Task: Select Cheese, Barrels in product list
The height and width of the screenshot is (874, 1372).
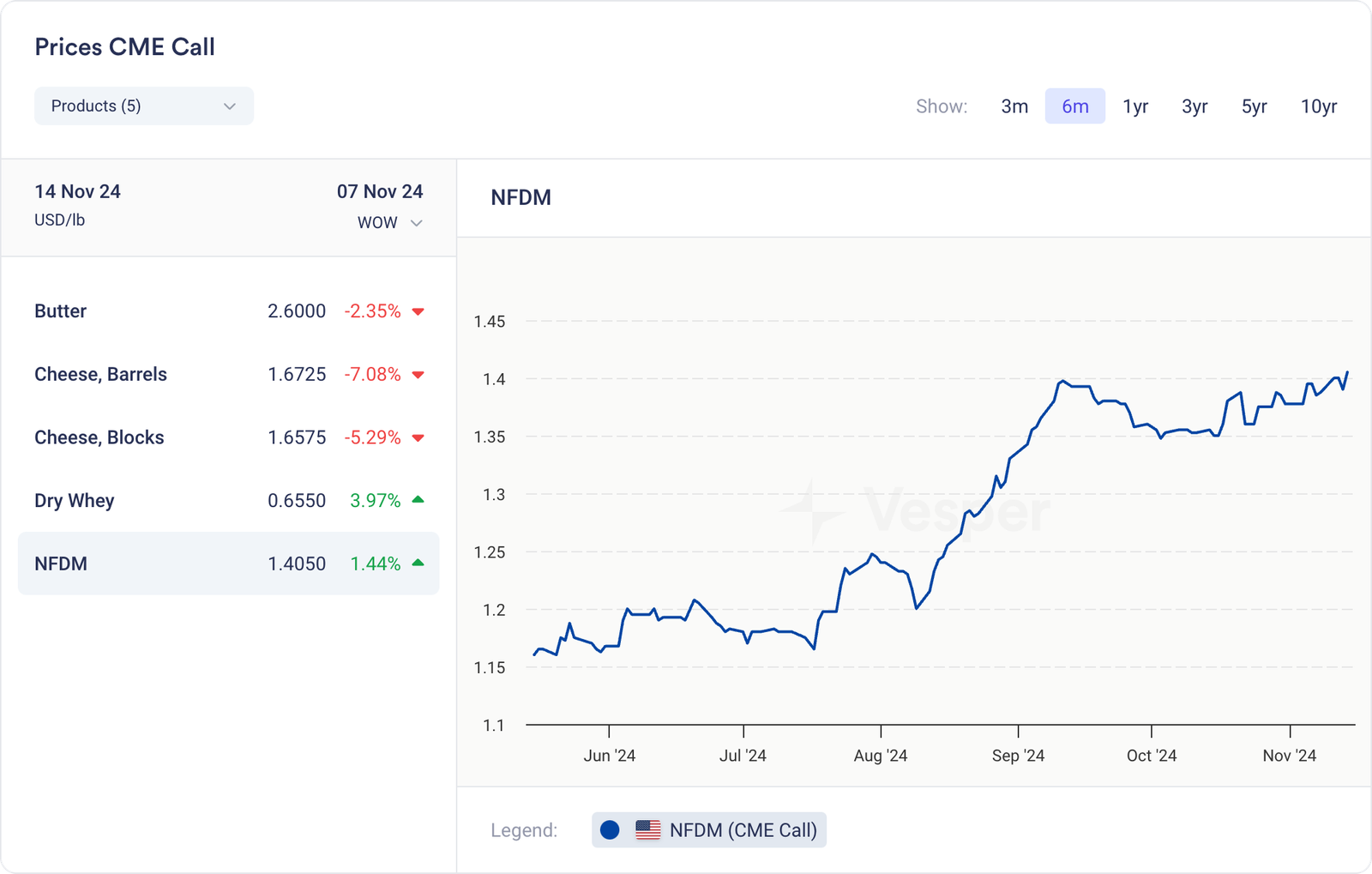Action: (228, 375)
